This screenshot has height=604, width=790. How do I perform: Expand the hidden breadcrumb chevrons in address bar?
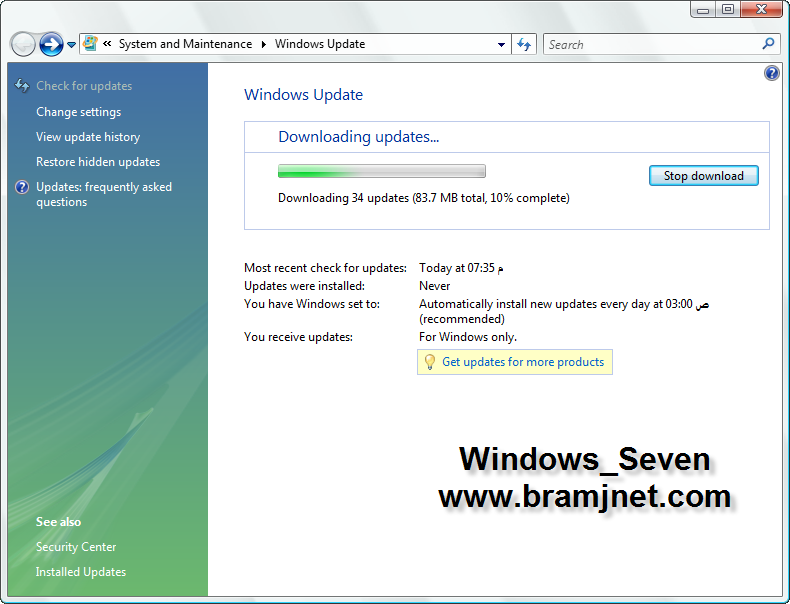[107, 44]
